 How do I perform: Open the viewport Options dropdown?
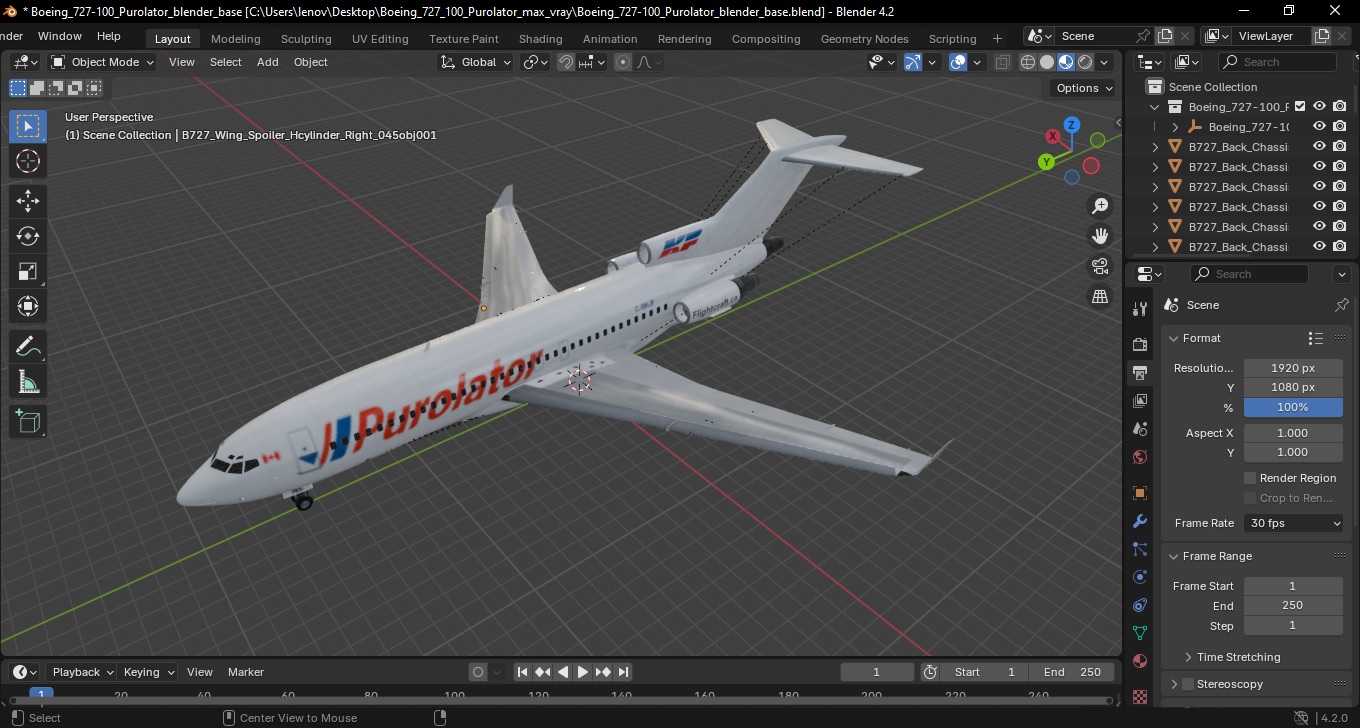[x=1085, y=88]
